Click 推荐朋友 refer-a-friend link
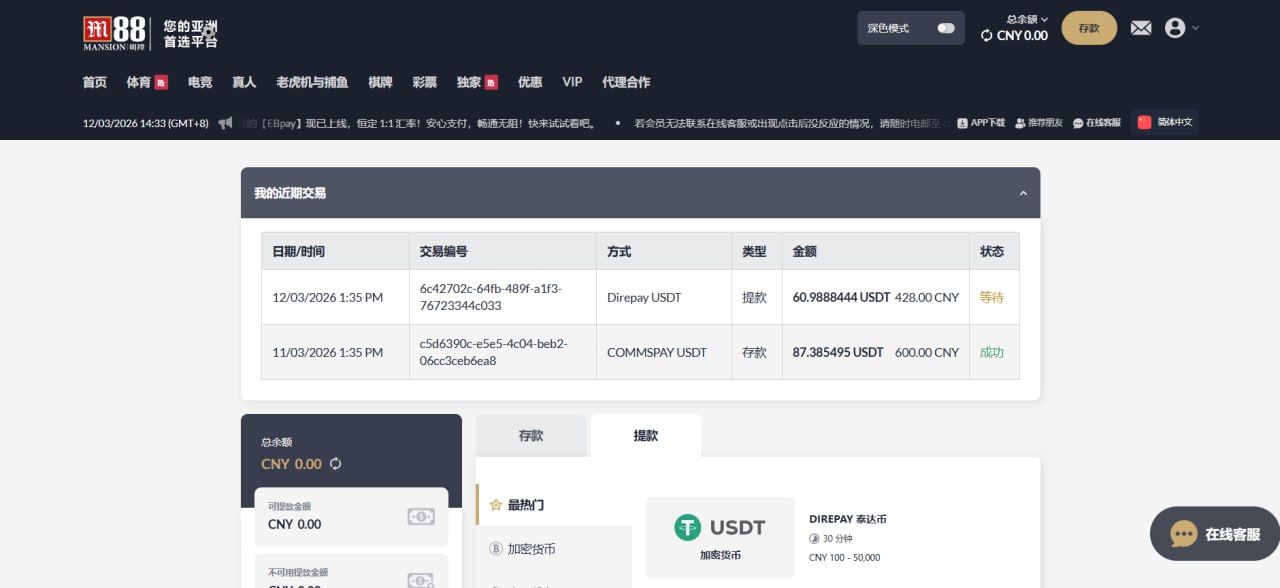Image resolution: width=1280 pixels, height=588 pixels. click(x=1038, y=123)
